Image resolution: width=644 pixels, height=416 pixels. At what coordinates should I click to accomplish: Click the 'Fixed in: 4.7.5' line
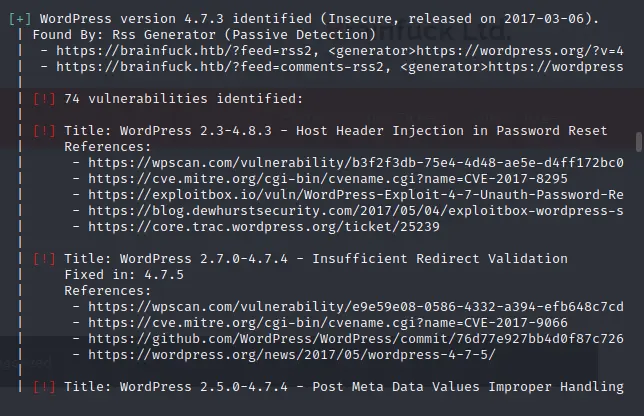[x=124, y=275]
